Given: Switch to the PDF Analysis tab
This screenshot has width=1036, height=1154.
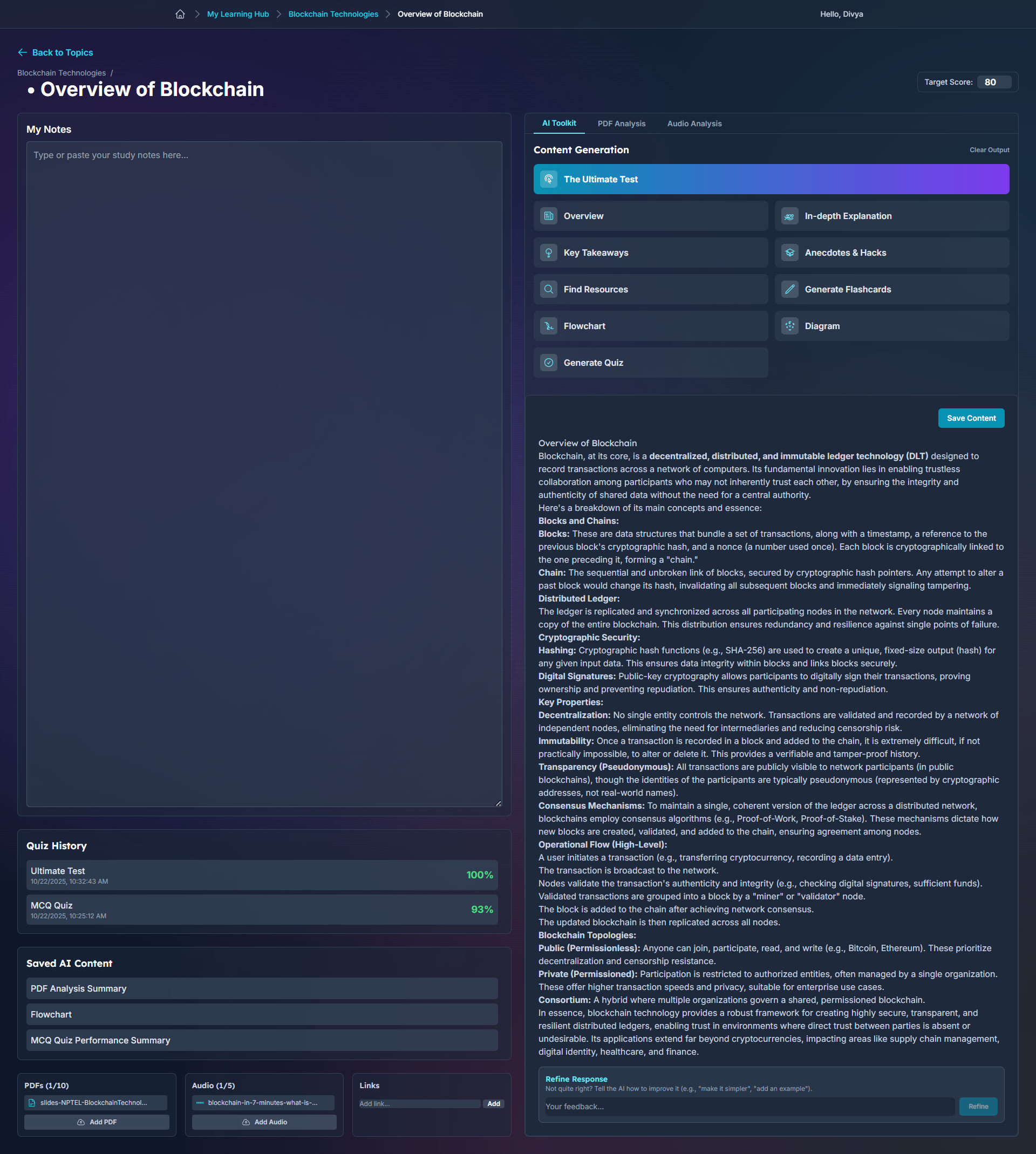Looking at the screenshot, I should [x=621, y=124].
